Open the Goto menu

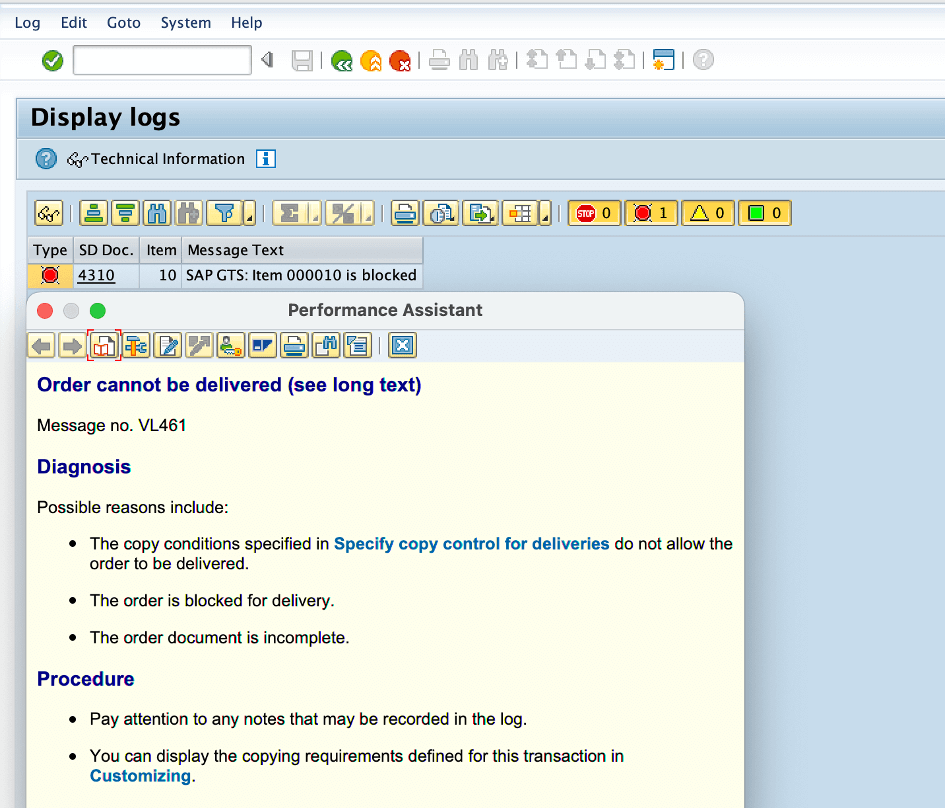coord(124,23)
